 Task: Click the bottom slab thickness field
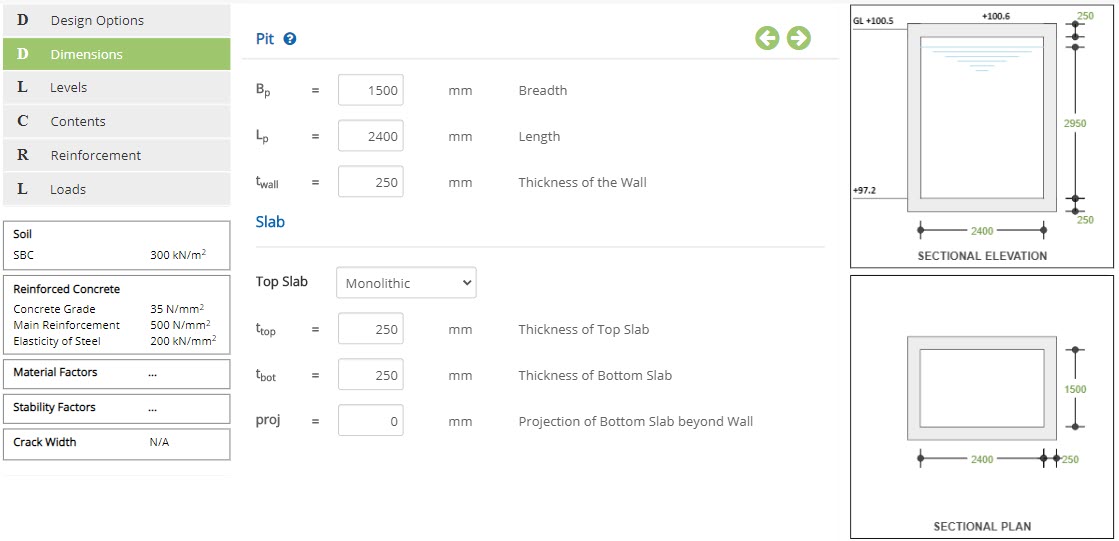click(x=370, y=374)
